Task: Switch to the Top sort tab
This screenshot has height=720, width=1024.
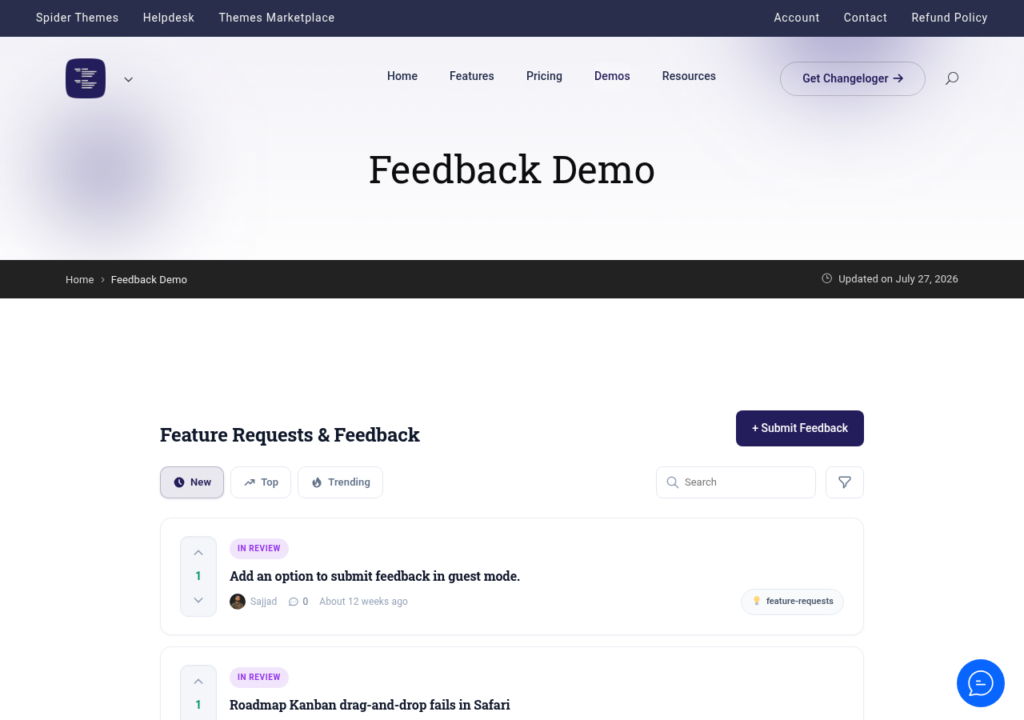Action: pos(261,482)
